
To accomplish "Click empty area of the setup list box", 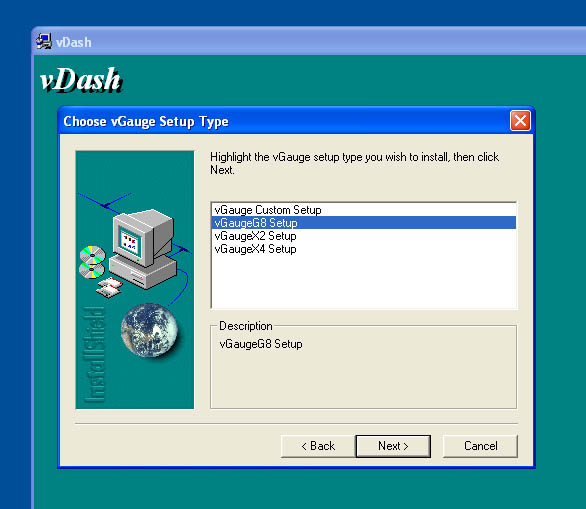I will (x=363, y=282).
